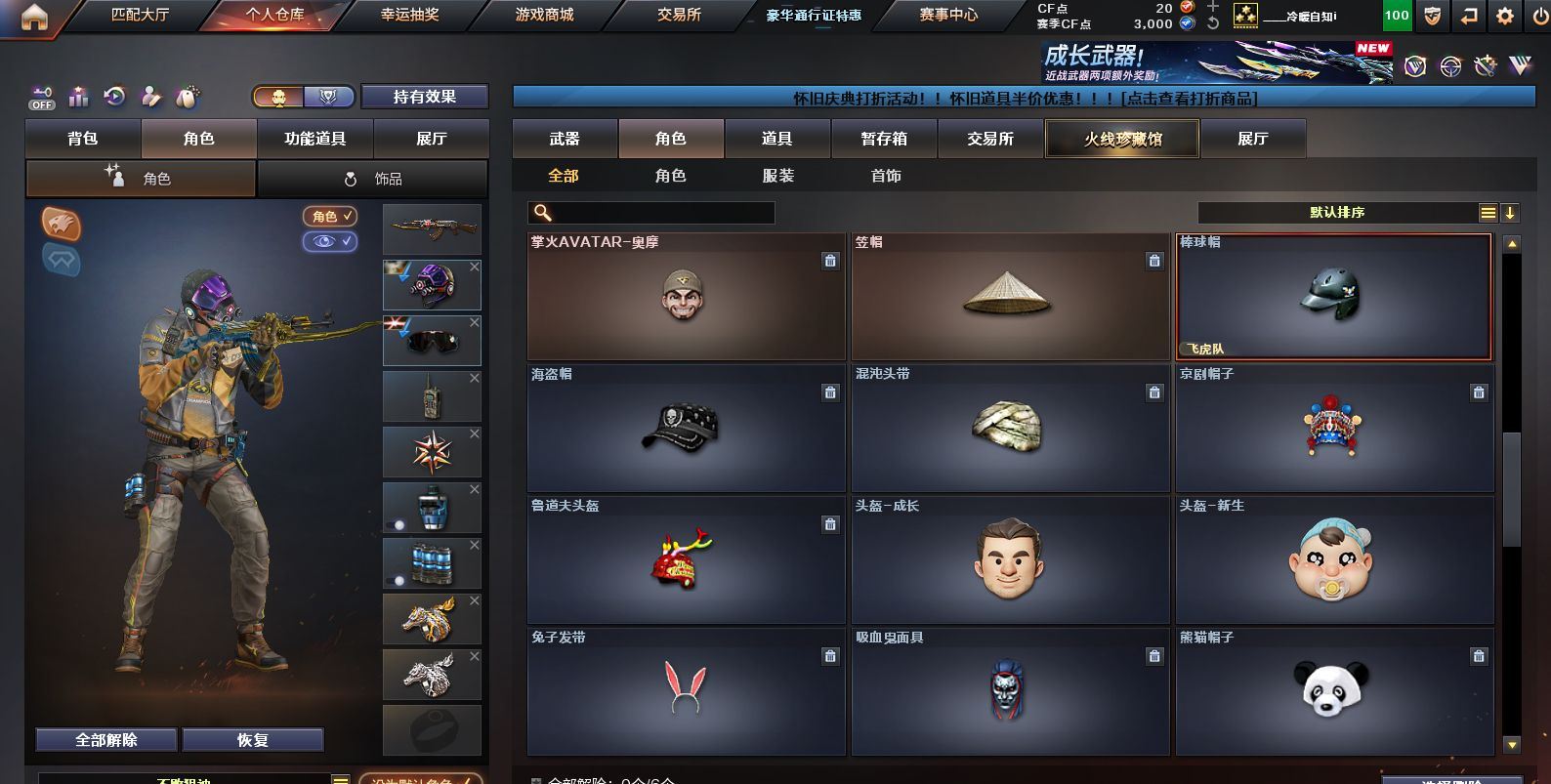Click the orange hand icon beside character
The width and height of the screenshot is (1551, 784).
point(61,224)
